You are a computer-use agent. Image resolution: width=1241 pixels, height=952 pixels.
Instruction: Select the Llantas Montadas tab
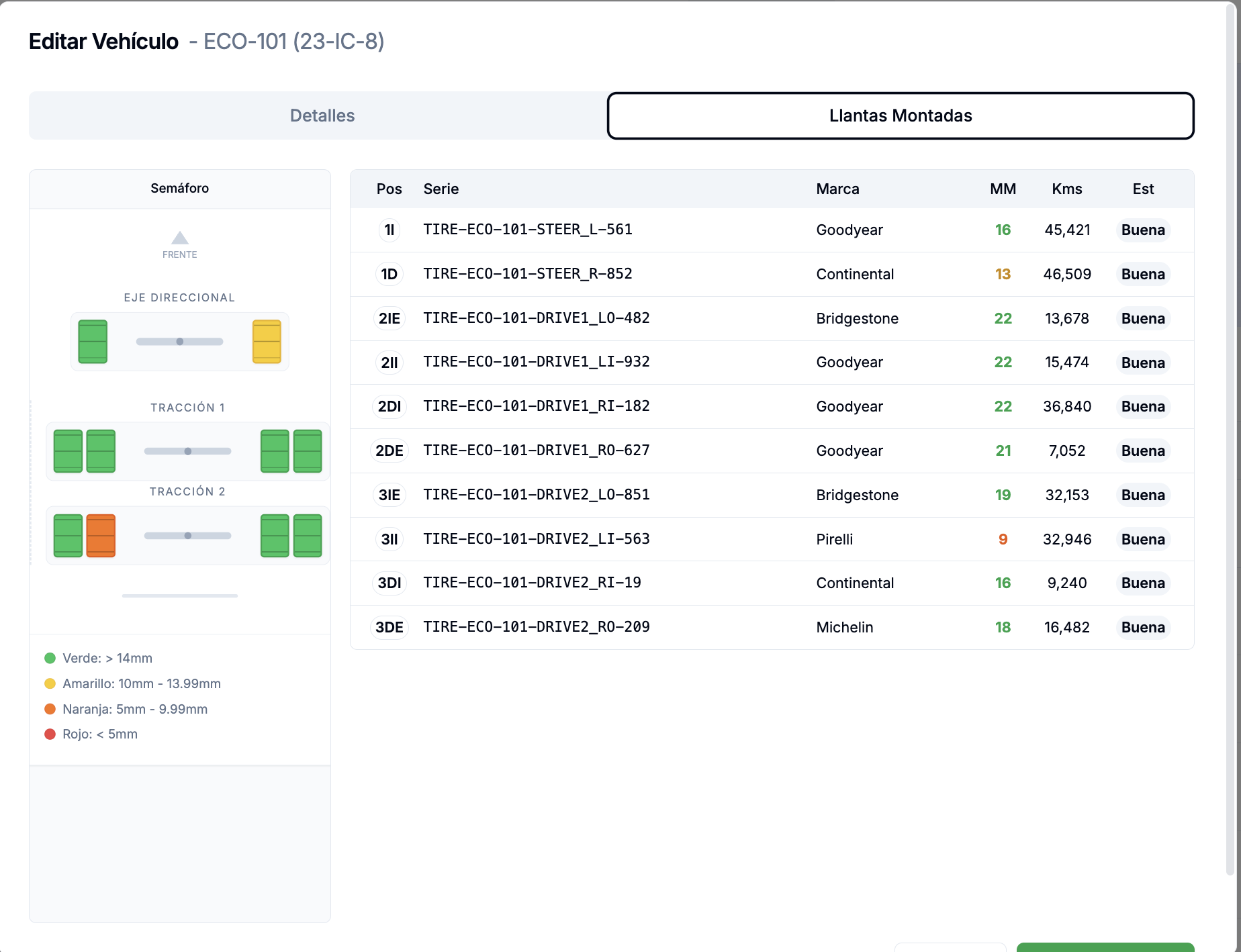point(901,115)
